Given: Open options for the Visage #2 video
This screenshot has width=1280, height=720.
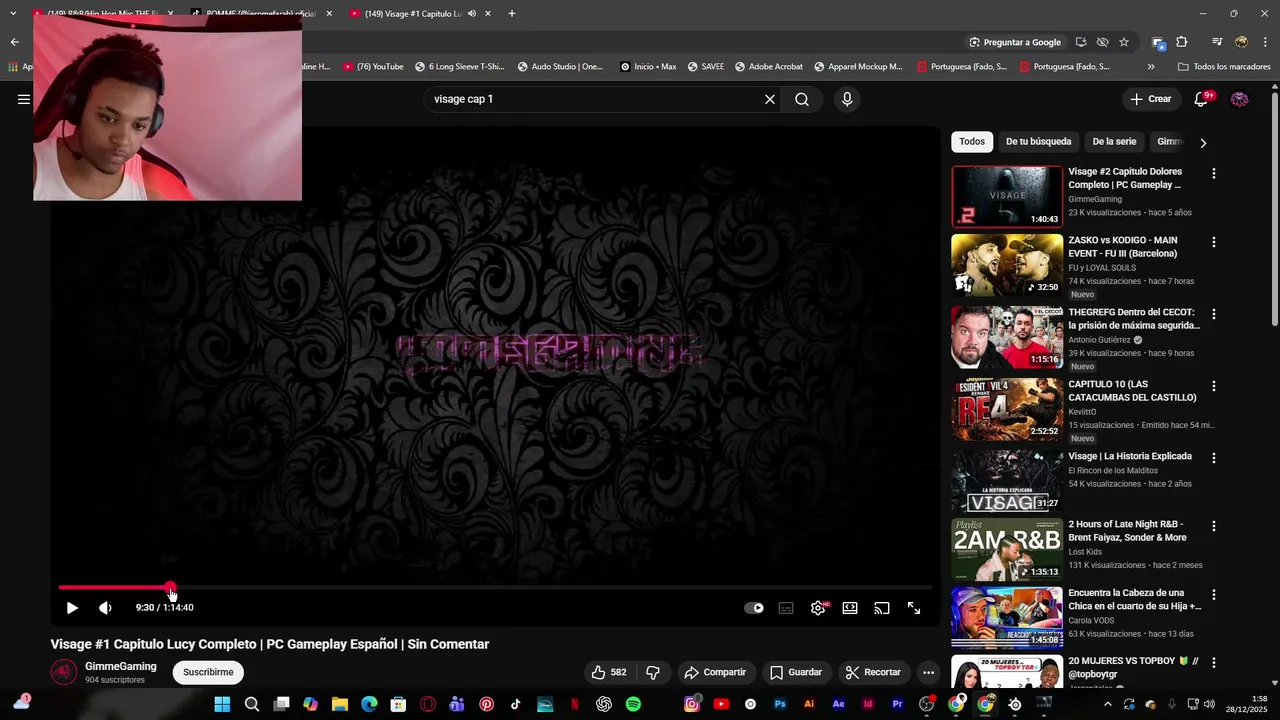Looking at the screenshot, I should tap(1214, 174).
